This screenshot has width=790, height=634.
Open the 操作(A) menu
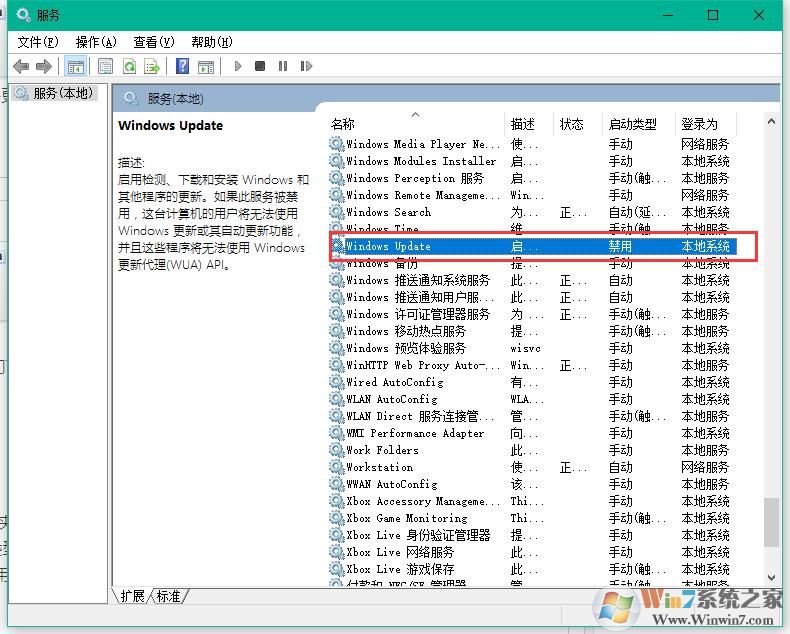tap(96, 42)
